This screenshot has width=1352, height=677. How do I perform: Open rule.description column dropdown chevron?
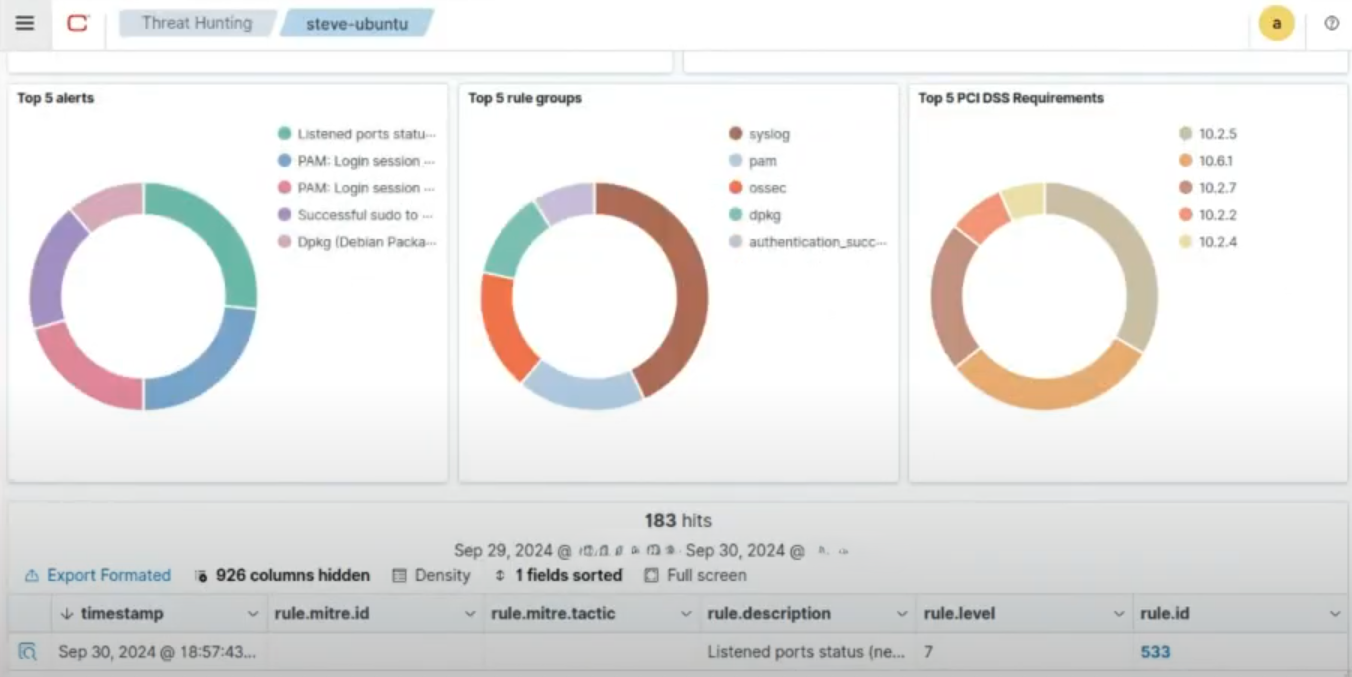pos(902,614)
